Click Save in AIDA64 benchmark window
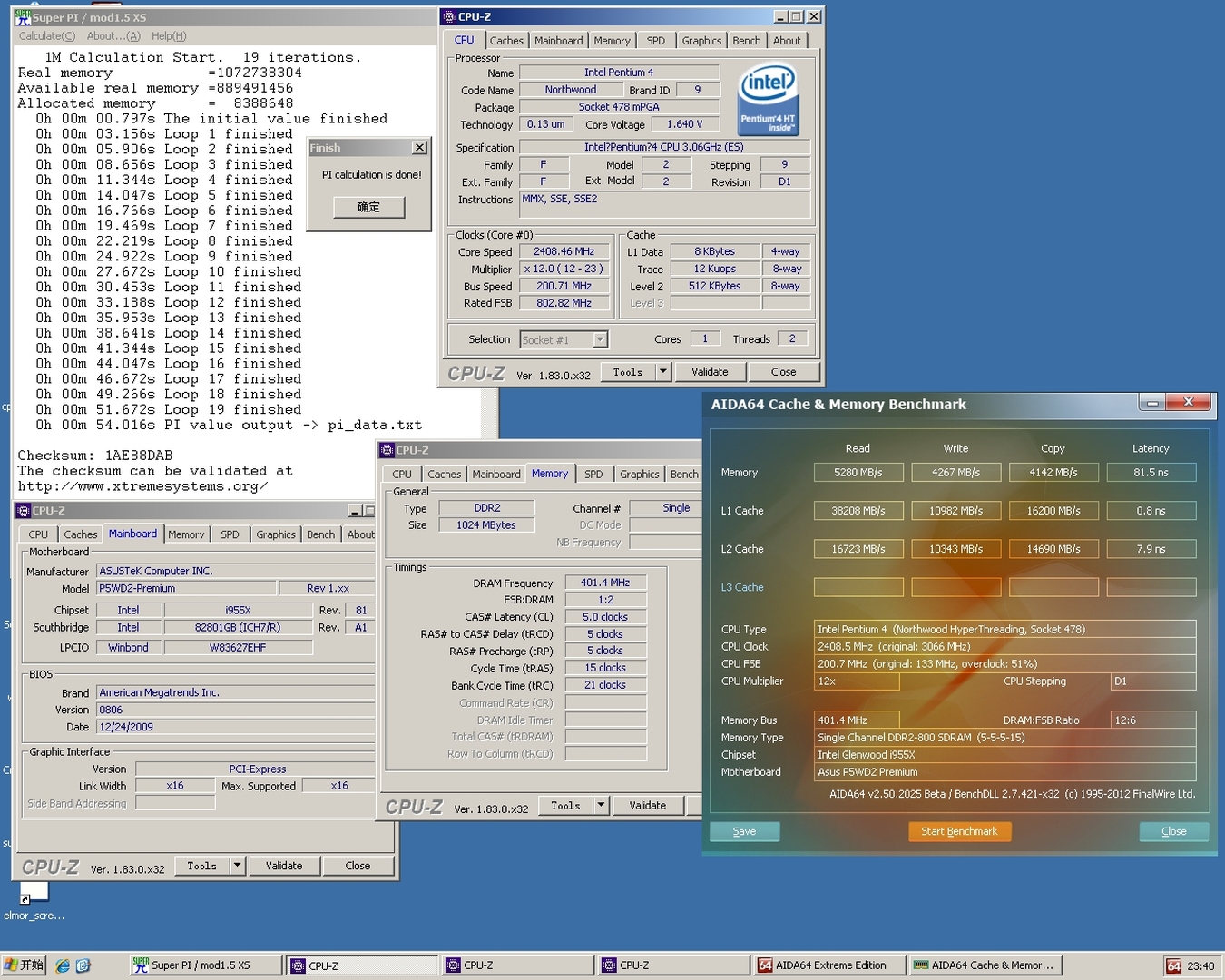Viewport: 1225px width, 980px height. [744, 832]
